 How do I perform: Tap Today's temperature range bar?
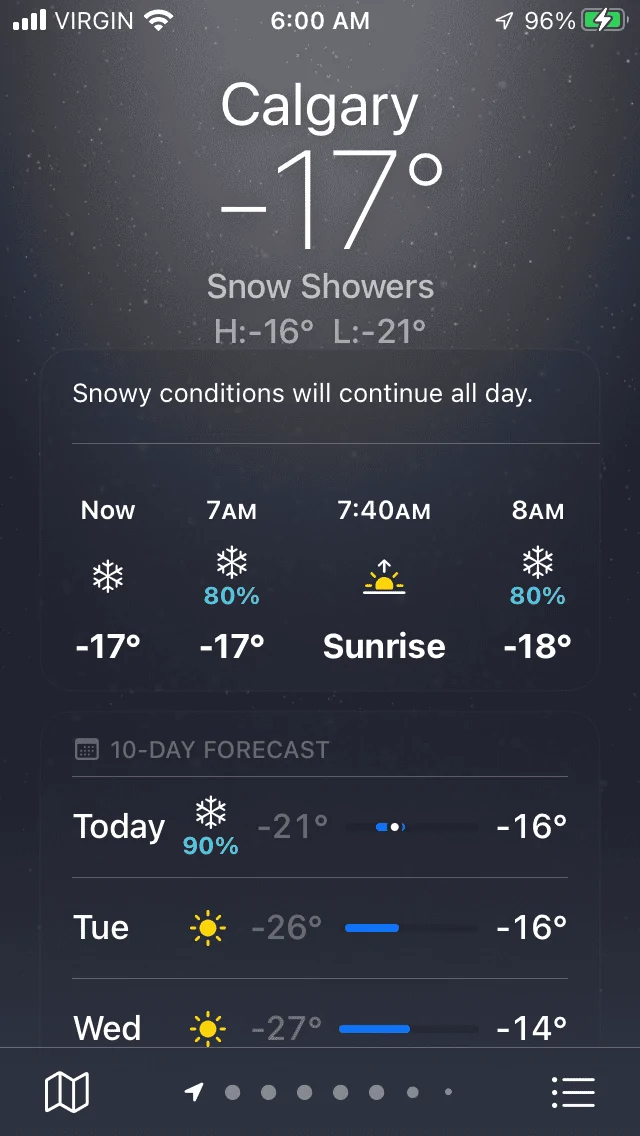coord(412,827)
